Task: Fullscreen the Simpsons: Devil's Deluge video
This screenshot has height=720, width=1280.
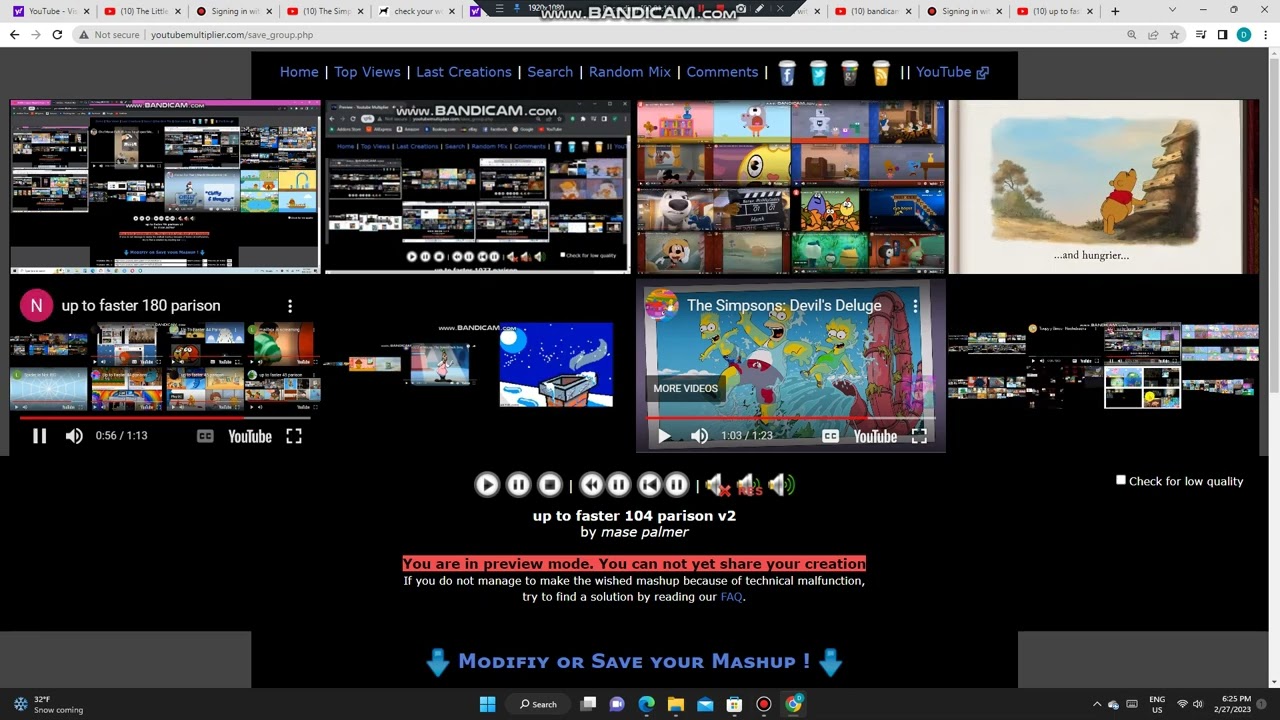Action: pyautogui.click(x=919, y=436)
